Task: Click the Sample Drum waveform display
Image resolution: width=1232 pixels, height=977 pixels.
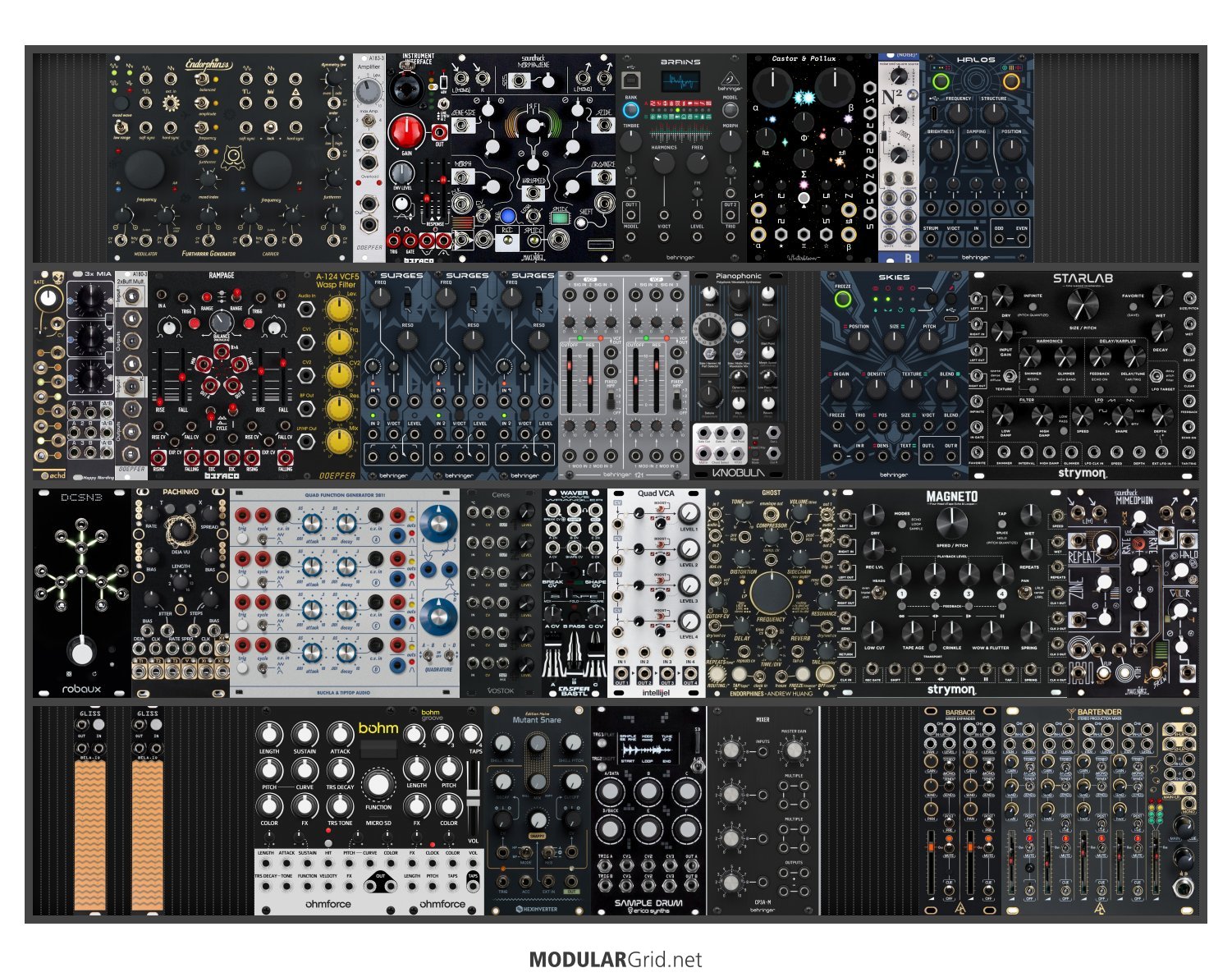Action: pyautogui.click(x=650, y=750)
